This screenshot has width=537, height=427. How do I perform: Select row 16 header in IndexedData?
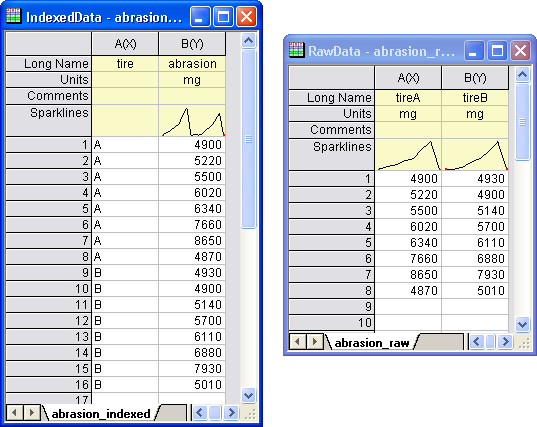click(49, 385)
